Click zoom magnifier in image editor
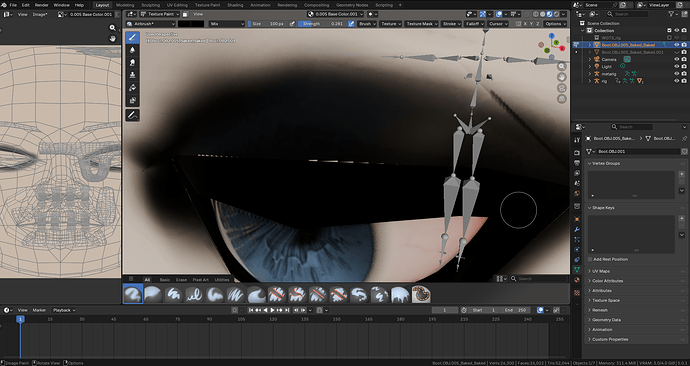The width and height of the screenshot is (690, 366). click(x=113, y=28)
